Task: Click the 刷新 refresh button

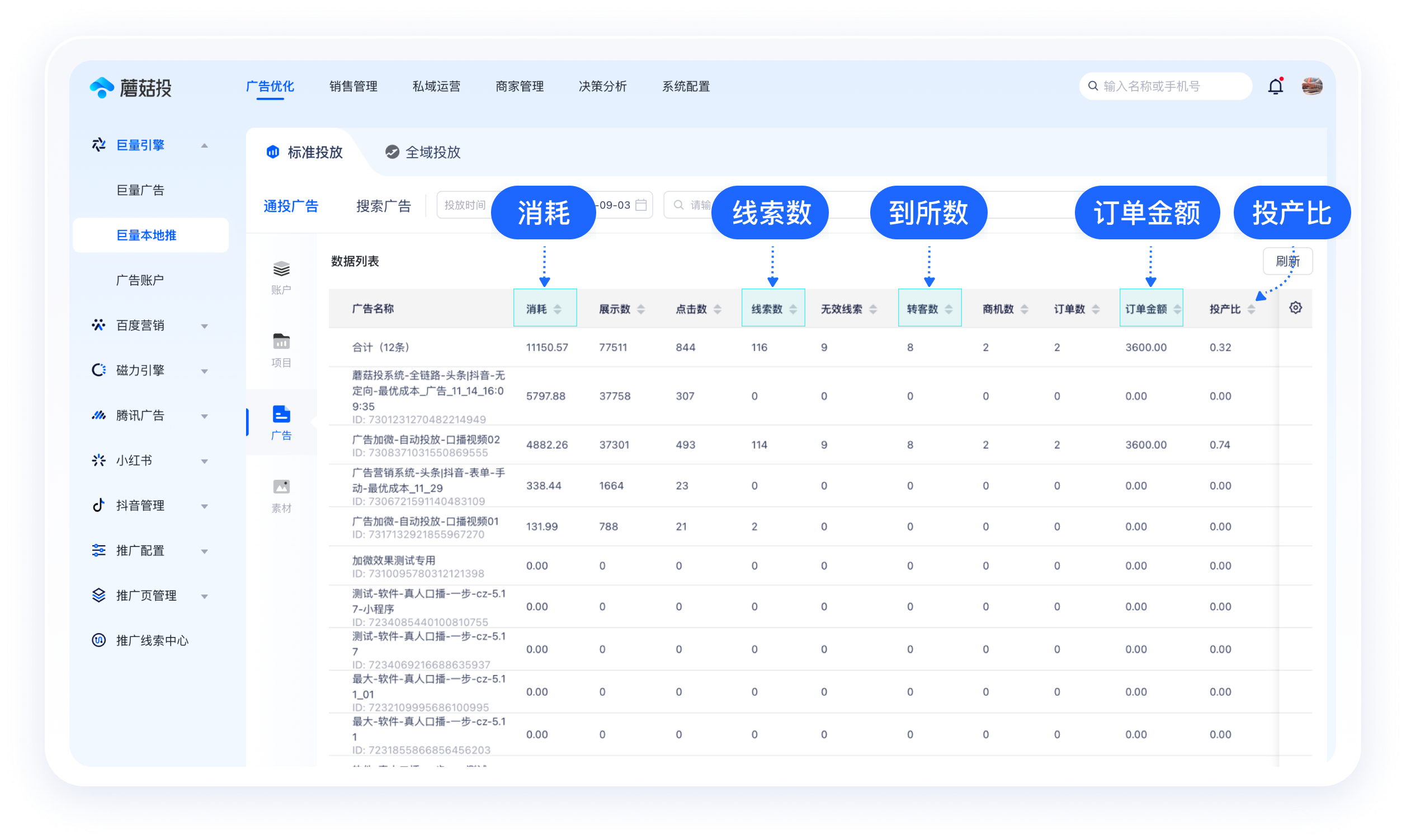Action: [x=1287, y=261]
